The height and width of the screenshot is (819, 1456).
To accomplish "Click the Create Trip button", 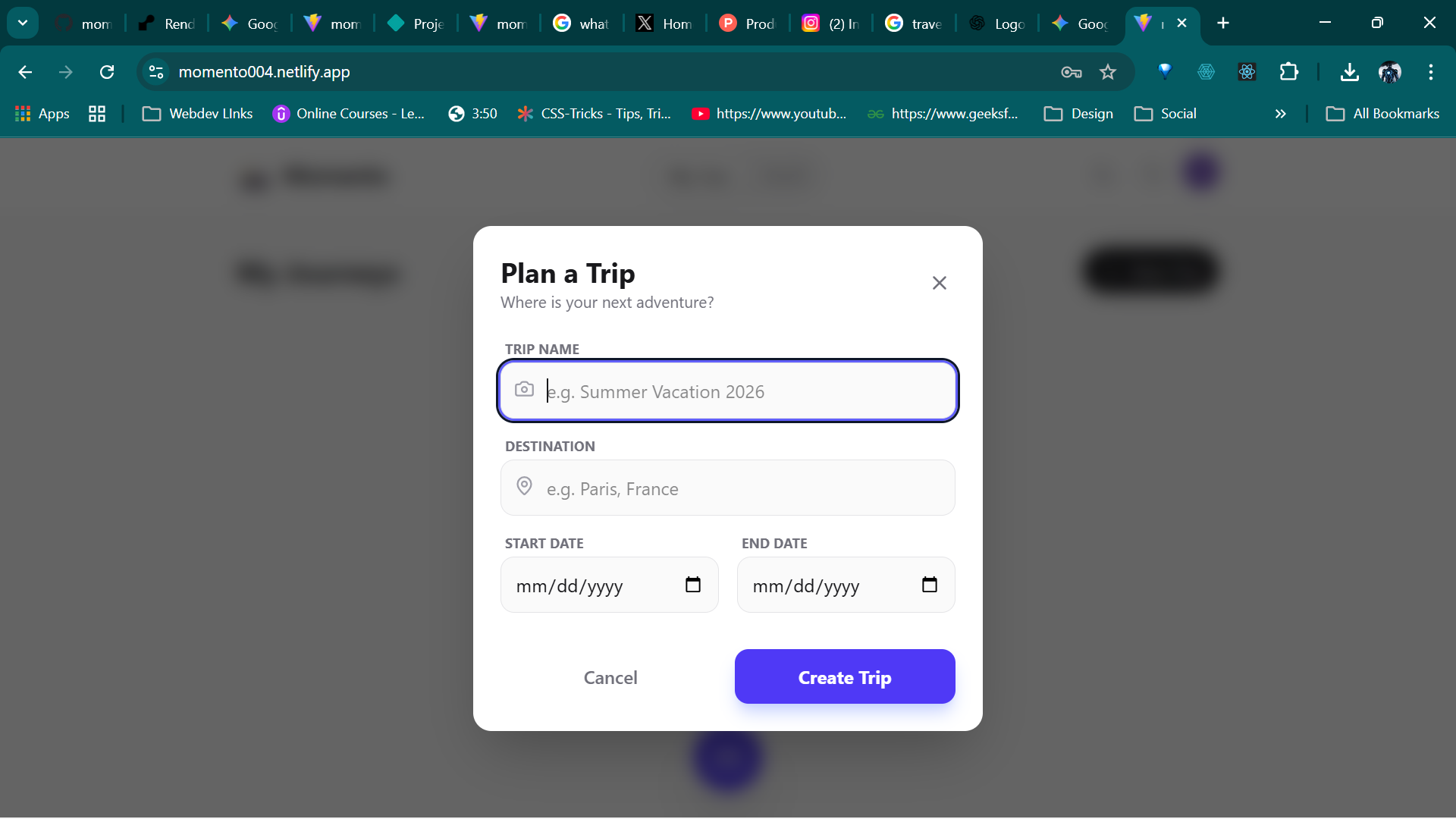I will 844,677.
